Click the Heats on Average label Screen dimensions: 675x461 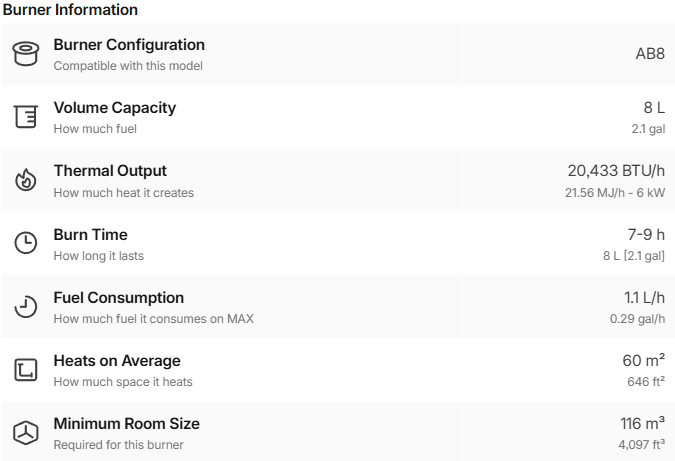click(117, 361)
